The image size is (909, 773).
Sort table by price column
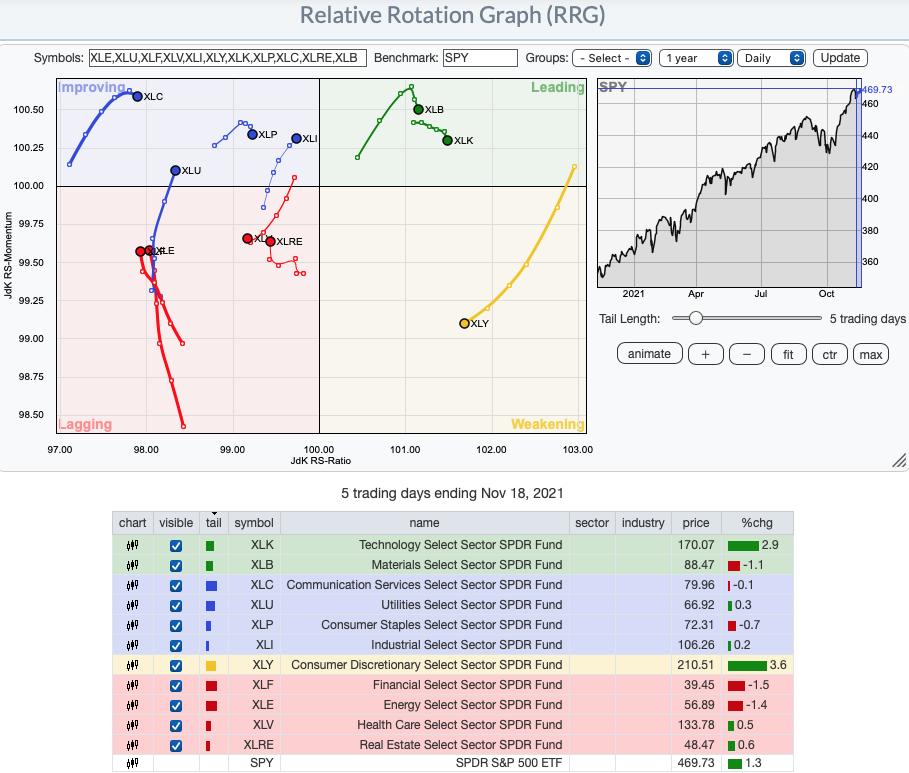coord(696,522)
